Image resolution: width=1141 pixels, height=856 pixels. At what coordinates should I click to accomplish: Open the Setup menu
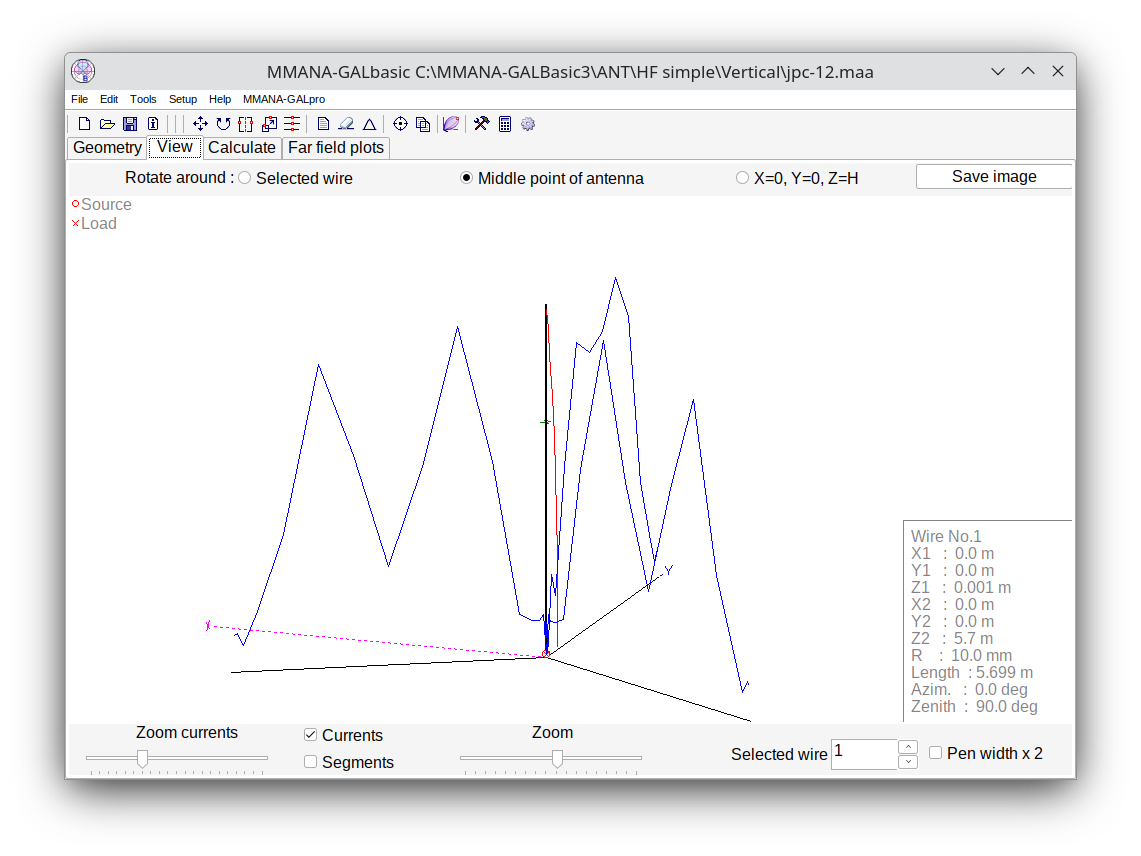pos(183,99)
